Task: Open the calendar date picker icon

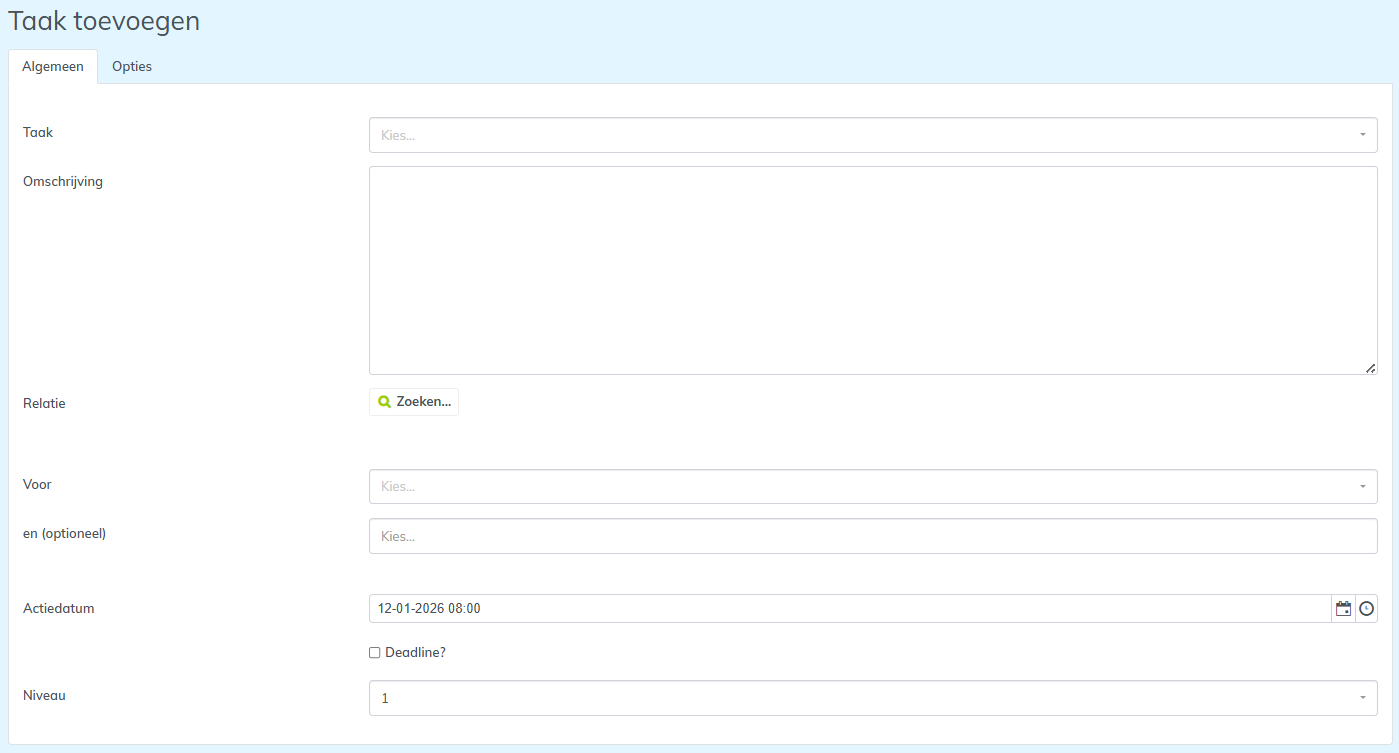Action: point(1343,608)
